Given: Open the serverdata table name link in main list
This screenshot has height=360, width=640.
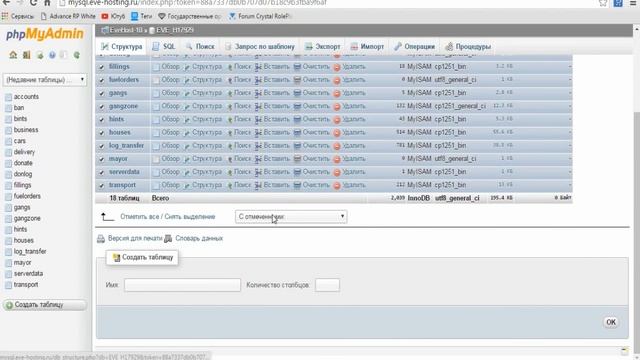Looking at the screenshot, I should pyautogui.click(x=124, y=172).
